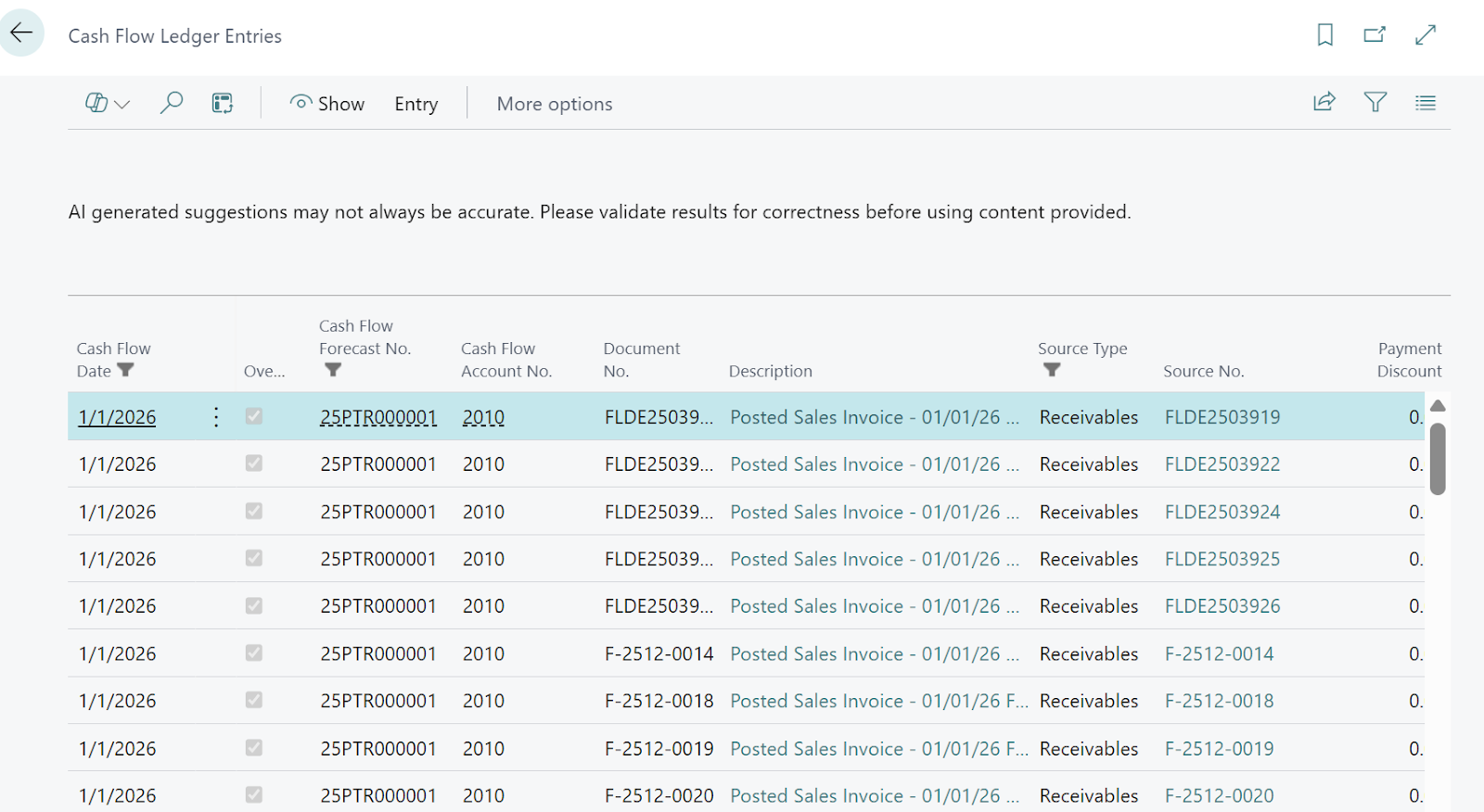Toggle Overdue checkbox for F-2512-0014 row
This screenshot has width=1484, height=812.
click(254, 653)
